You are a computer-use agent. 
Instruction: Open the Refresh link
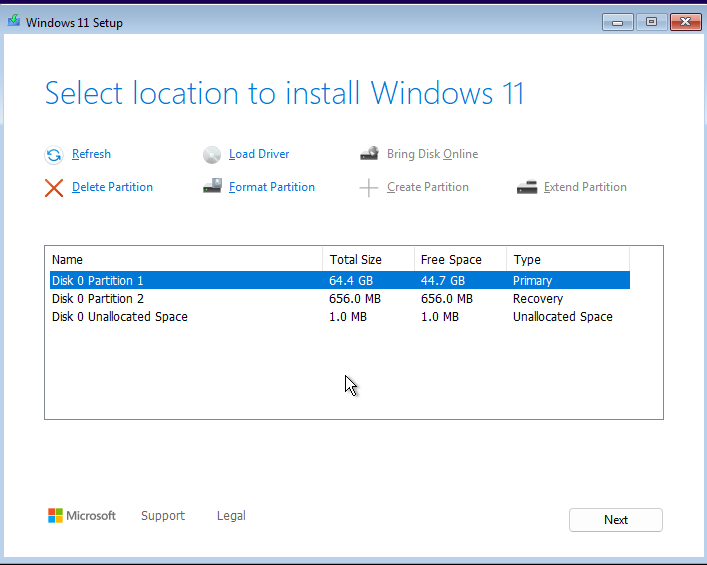(x=91, y=154)
